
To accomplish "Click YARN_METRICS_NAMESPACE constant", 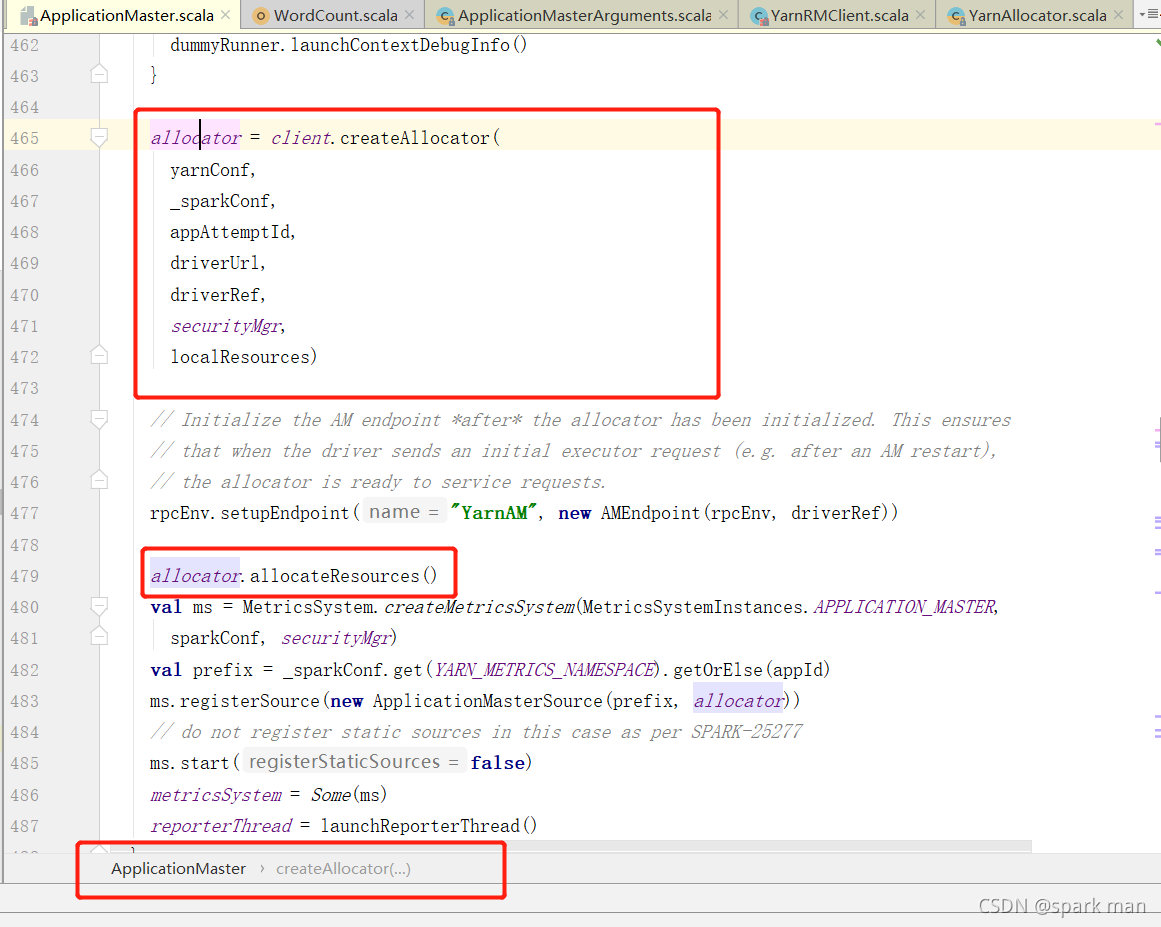I will pyautogui.click(x=544, y=670).
